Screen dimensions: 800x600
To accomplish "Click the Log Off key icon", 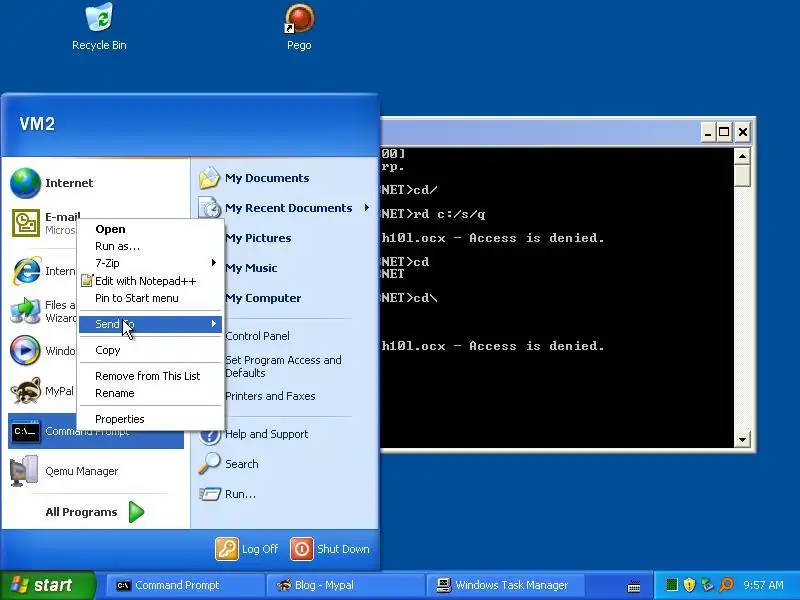I will click(227, 549).
